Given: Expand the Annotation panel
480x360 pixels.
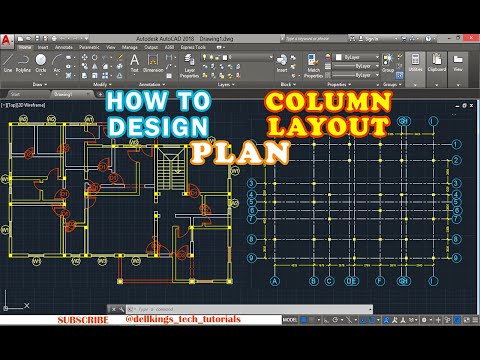Looking at the screenshot, I should point(152,85).
